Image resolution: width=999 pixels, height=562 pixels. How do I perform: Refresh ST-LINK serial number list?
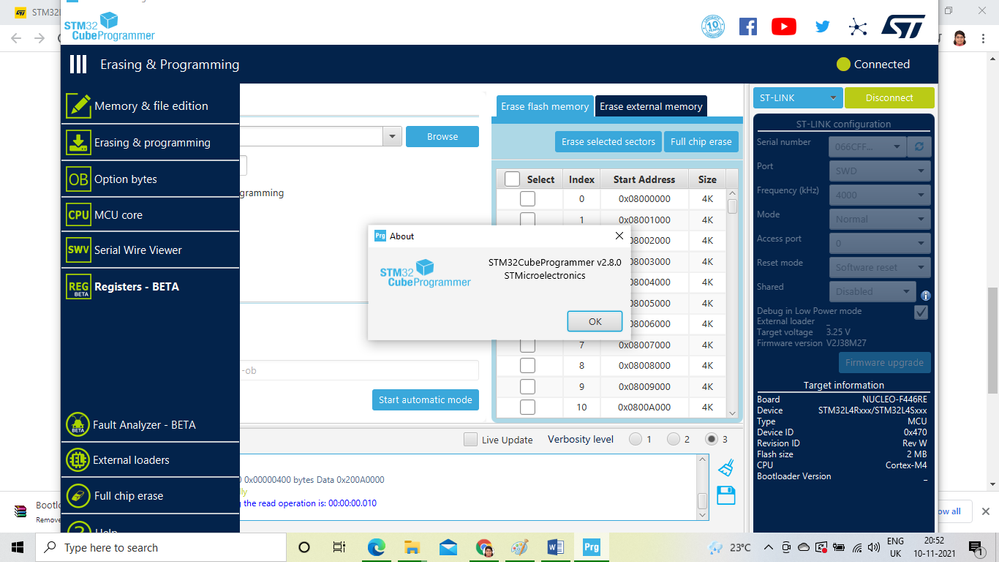[919, 147]
